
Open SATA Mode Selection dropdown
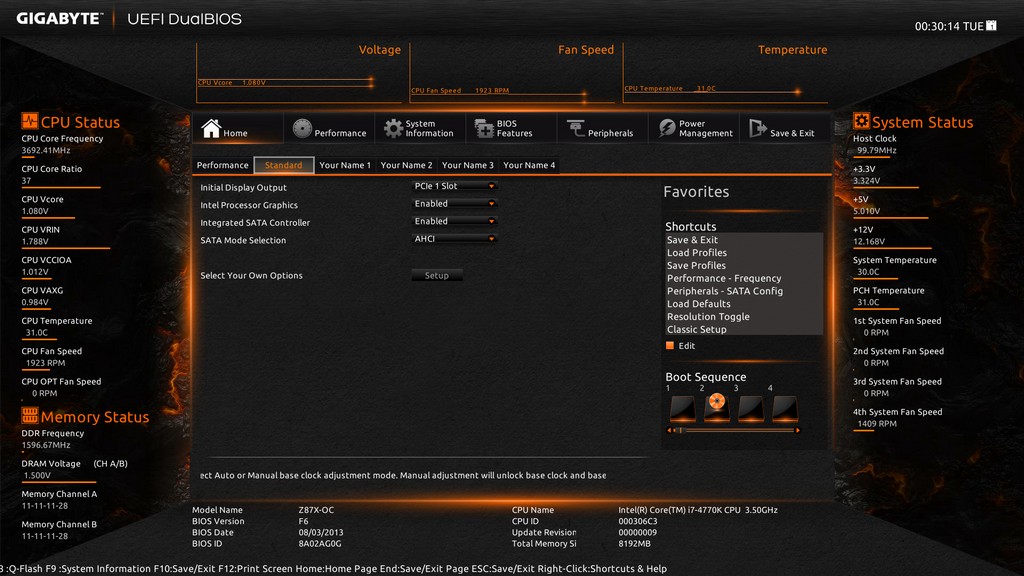pyautogui.click(x=455, y=239)
